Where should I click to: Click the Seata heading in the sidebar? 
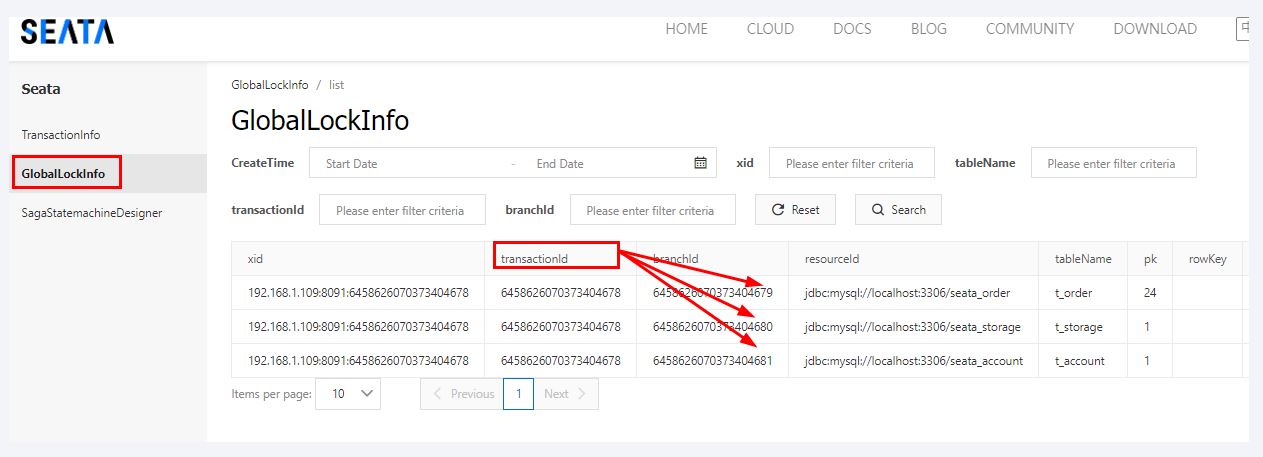41,89
